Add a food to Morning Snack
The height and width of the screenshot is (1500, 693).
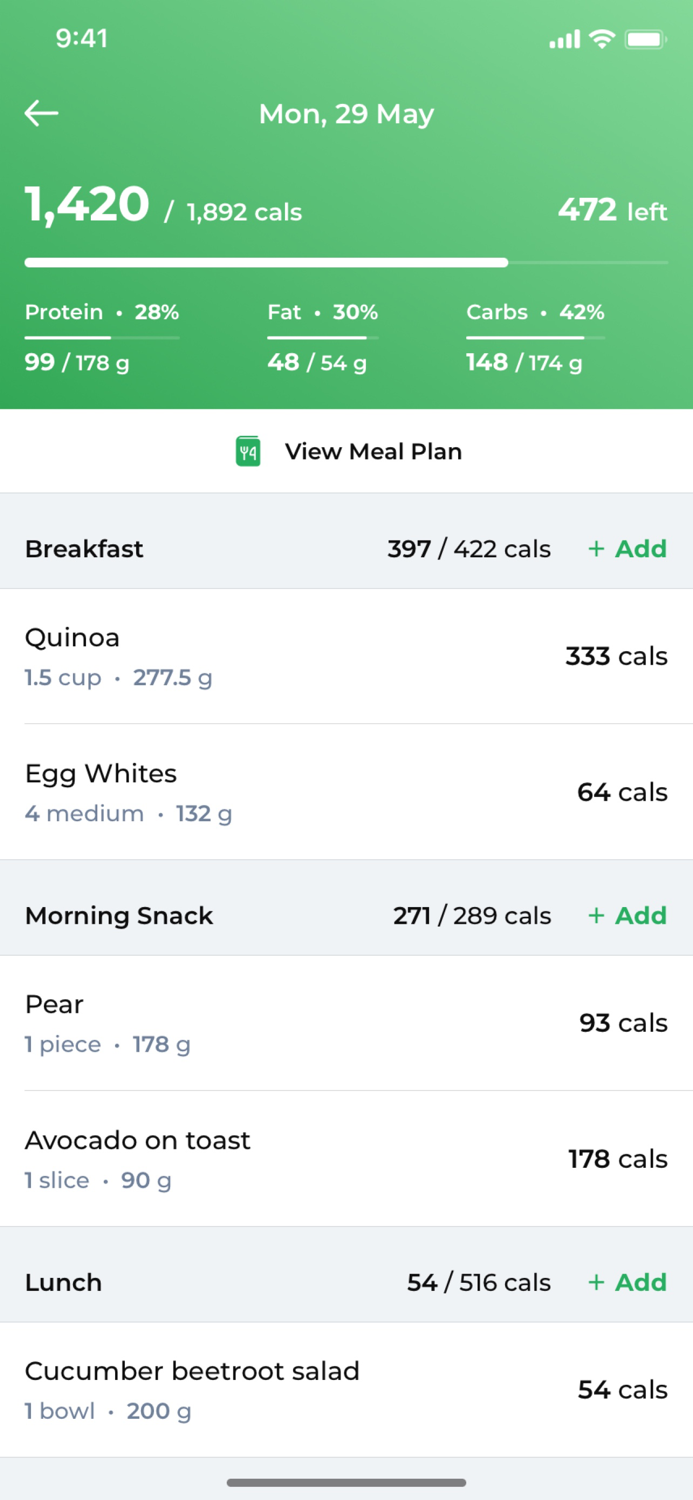(627, 916)
